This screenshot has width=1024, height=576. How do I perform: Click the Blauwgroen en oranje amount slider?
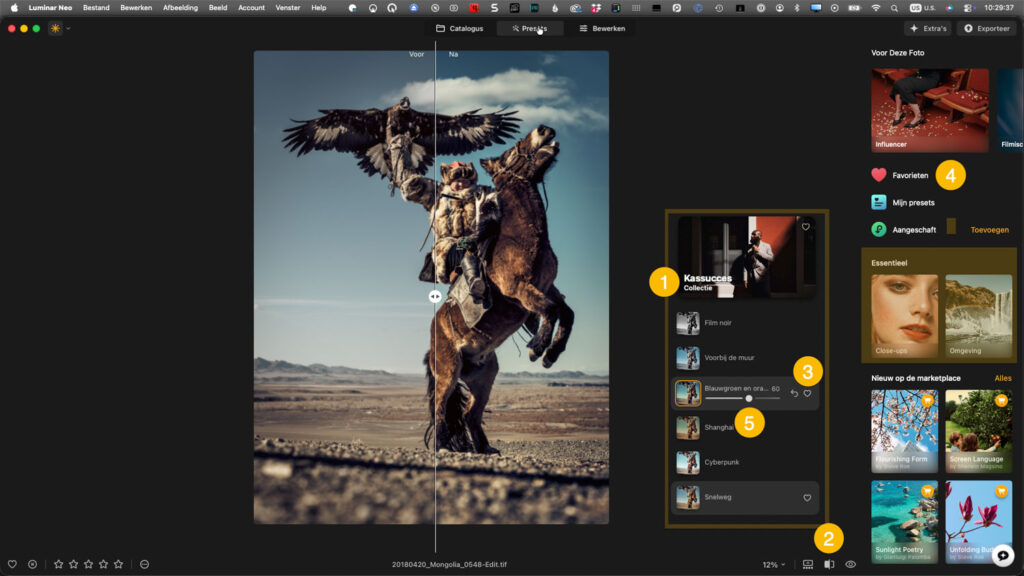[743, 398]
